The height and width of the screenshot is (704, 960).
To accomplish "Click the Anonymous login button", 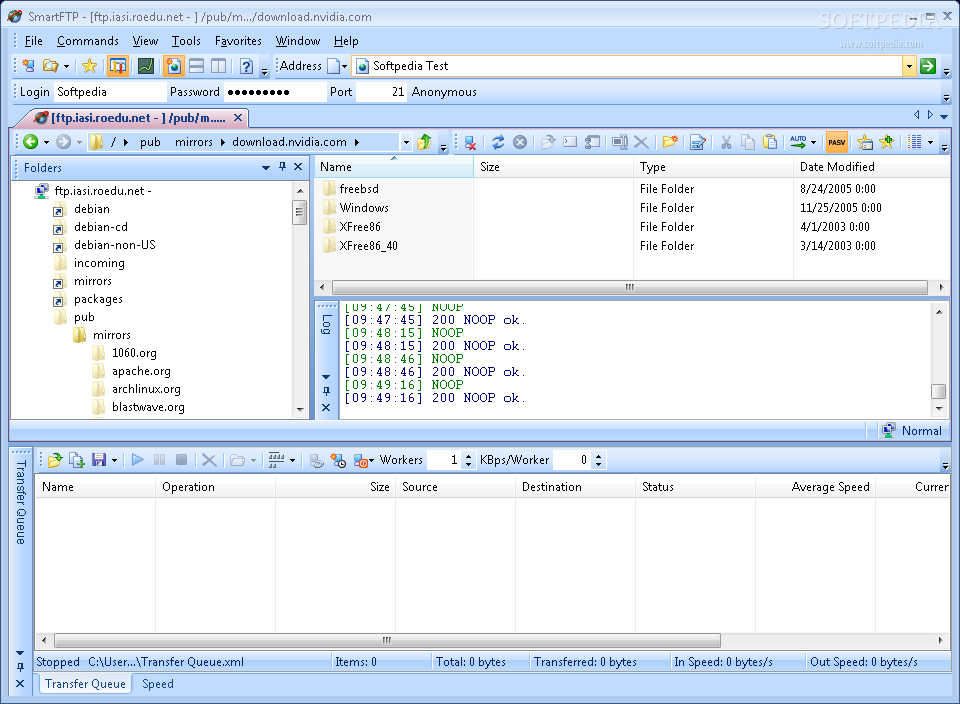I will point(444,92).
